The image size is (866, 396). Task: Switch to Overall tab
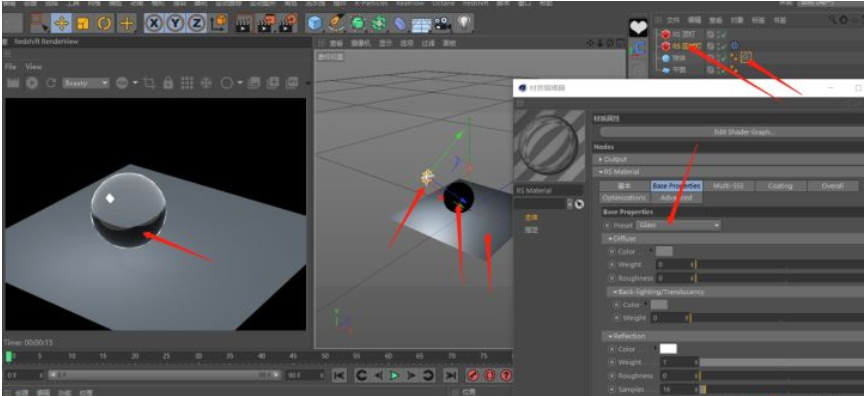pyautogui.click(x=832, y=186)
